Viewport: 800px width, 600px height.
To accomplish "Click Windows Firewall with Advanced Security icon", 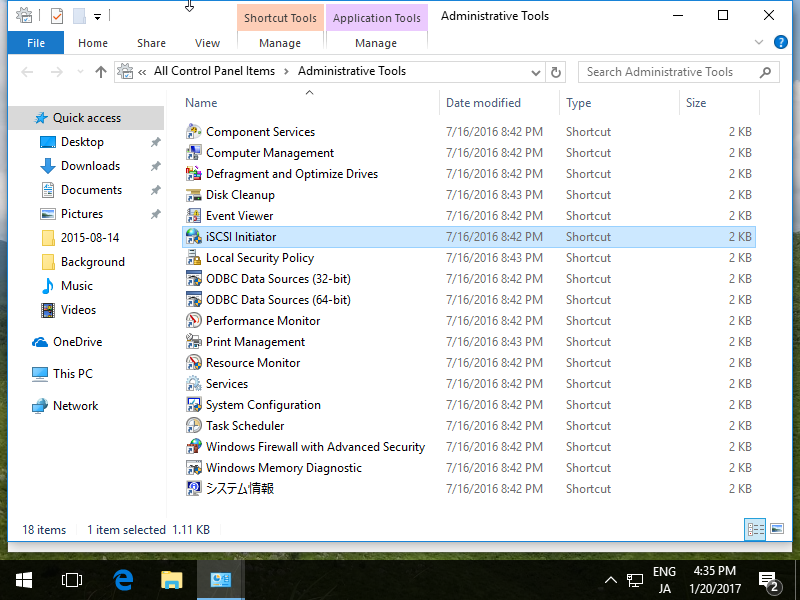I will (x=193, y=446).
